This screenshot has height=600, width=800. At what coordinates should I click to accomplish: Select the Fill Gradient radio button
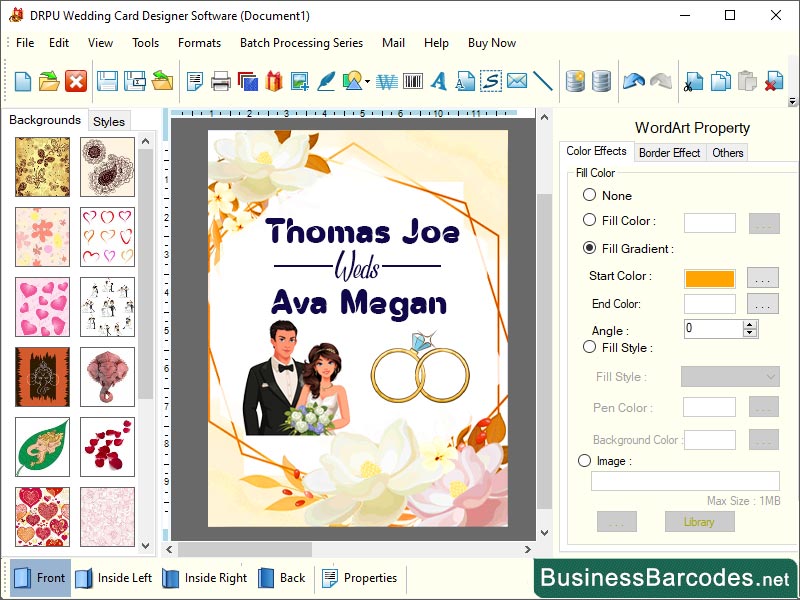tap(590, 248)
